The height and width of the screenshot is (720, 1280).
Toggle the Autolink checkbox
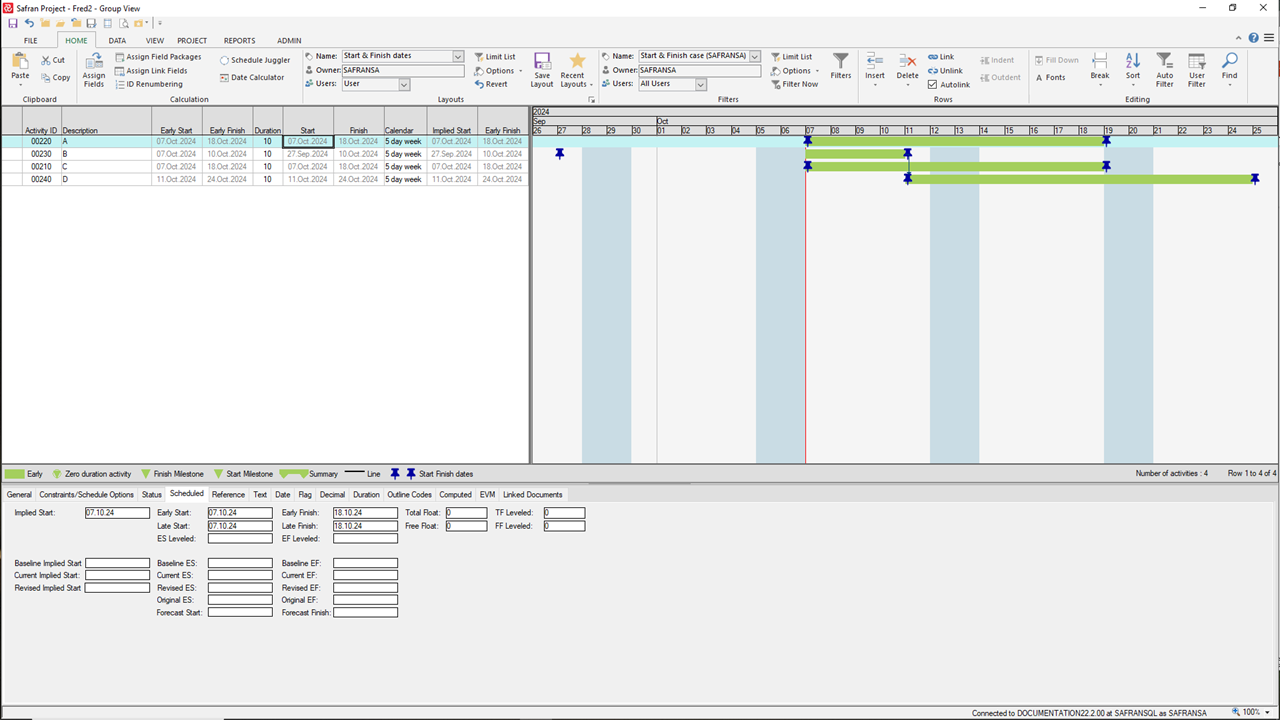tap(933, 85)
